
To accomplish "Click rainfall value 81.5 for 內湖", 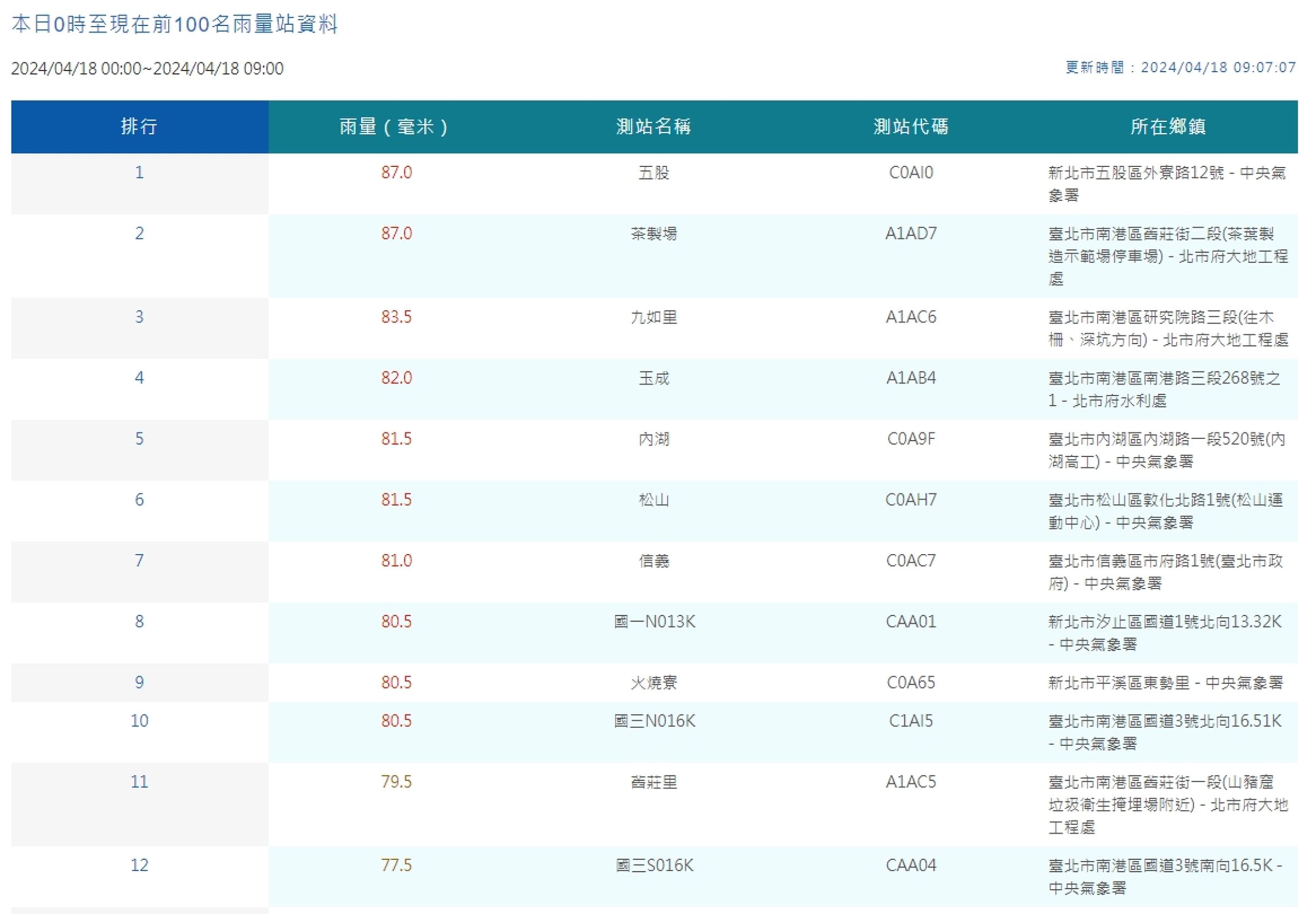I will [396, 439].
